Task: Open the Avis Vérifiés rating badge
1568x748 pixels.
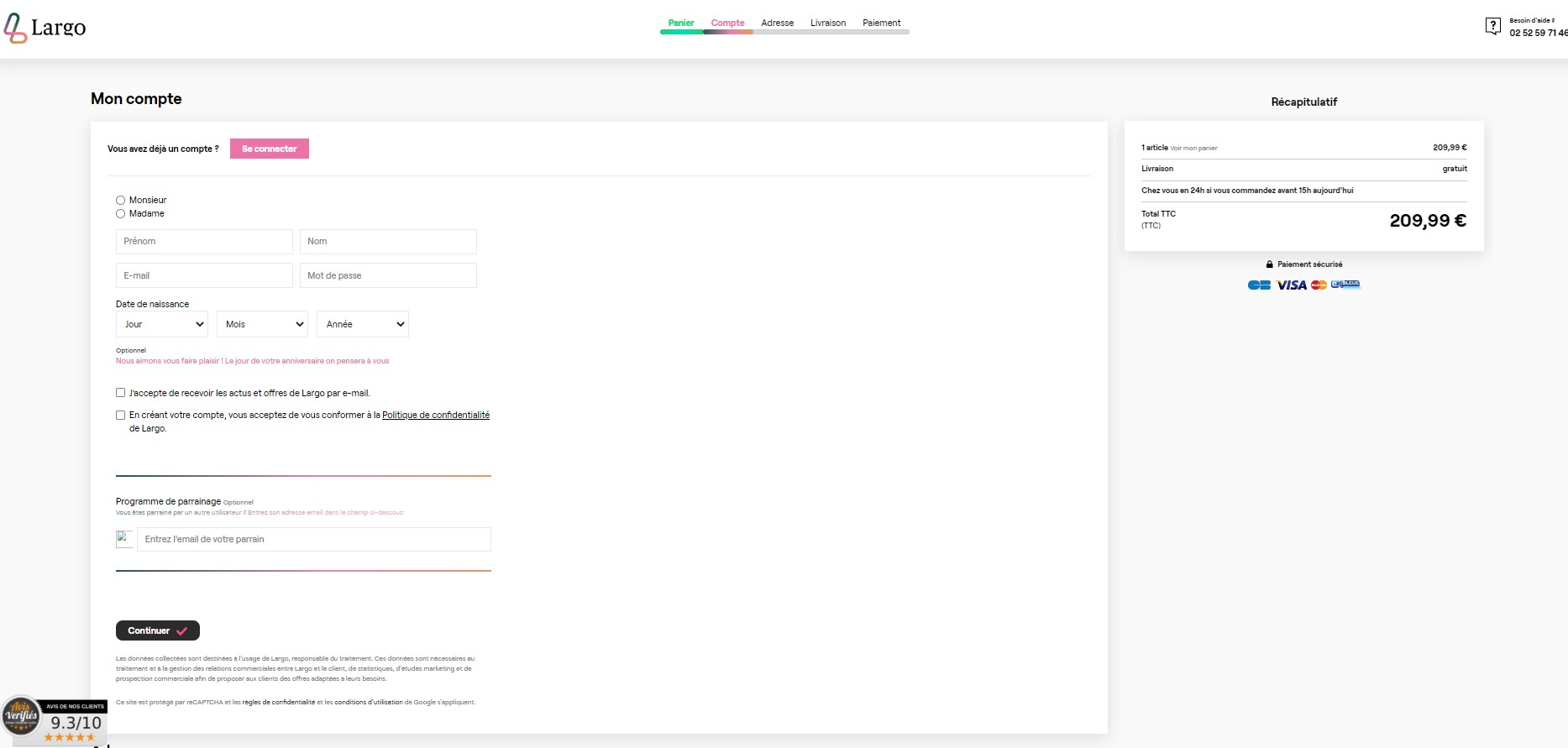Action: click(55, 720)
